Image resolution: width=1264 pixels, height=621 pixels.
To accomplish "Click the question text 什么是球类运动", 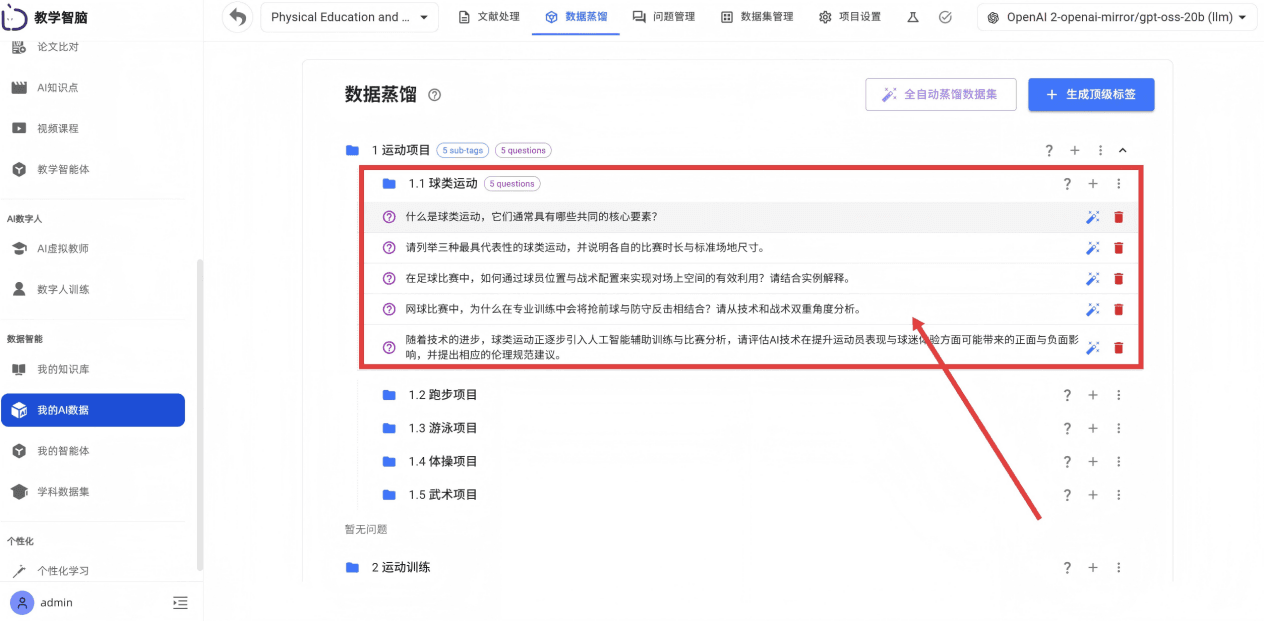I will [531, 217].
